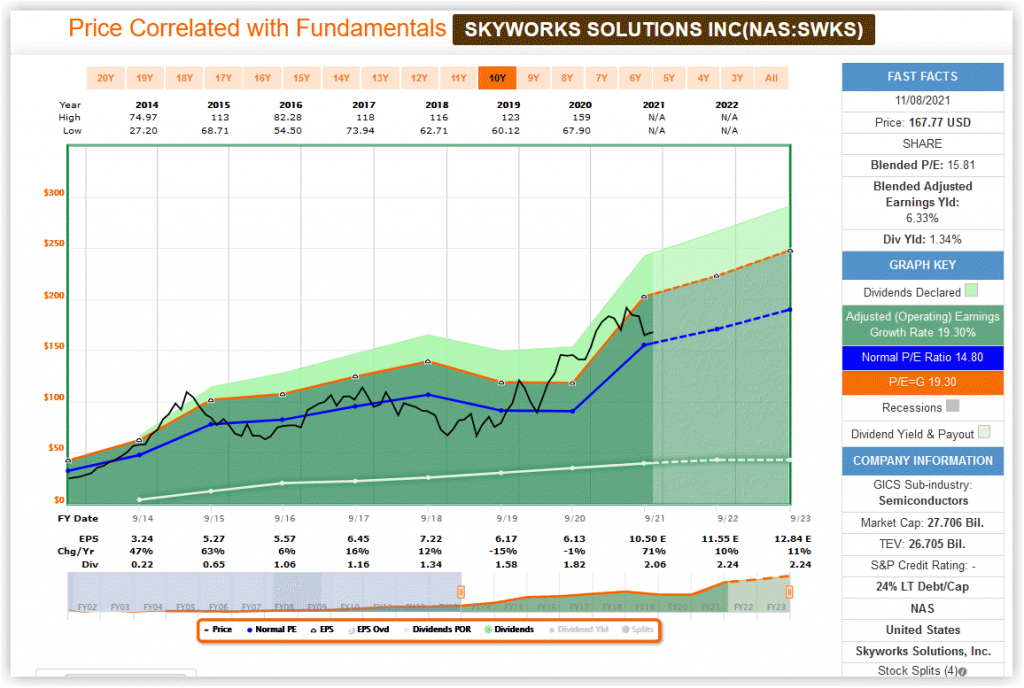Click the P/E=G 19.30 orange button
This screenshot has width=1024, height=688.
[x=921, y=381]
